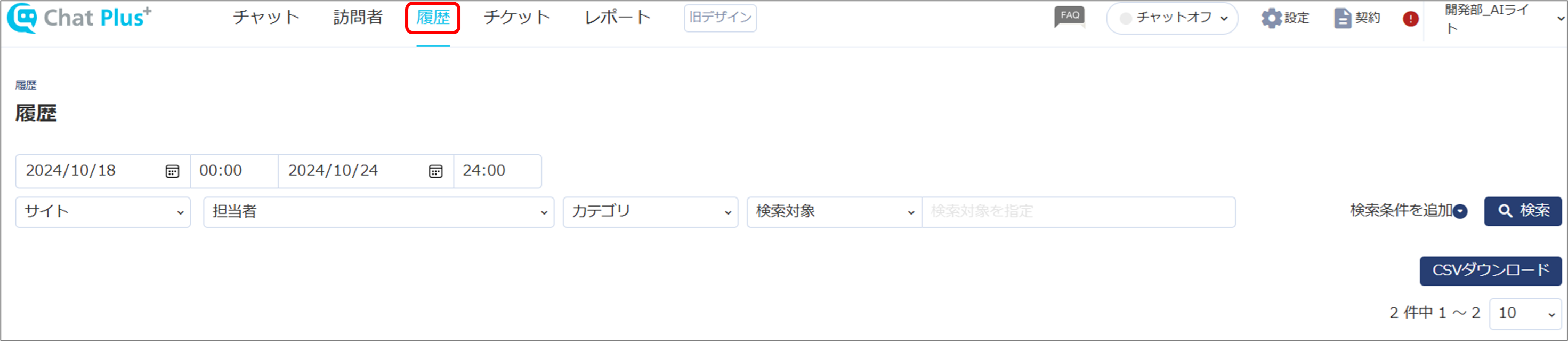Toggle the チャットオフ status selector
The width and height of the screenshot is (1568, 341).
[1172, 18]
